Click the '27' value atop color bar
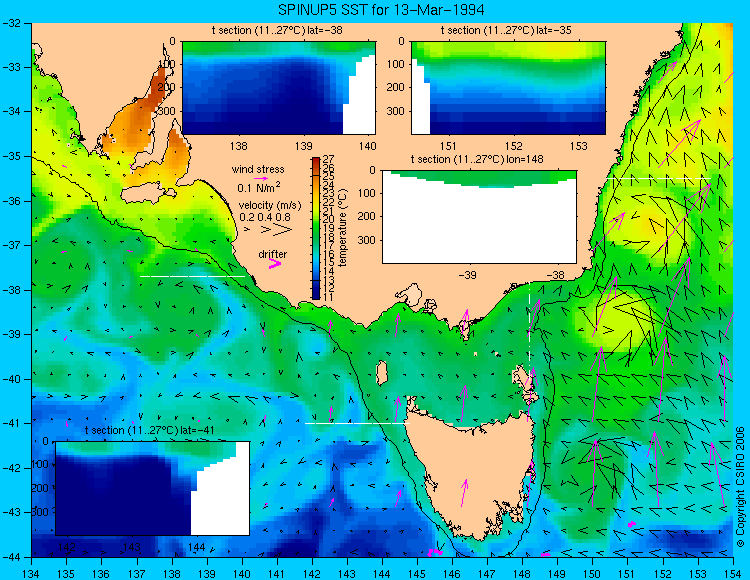The image size is (750, 580). click(x=329, y=159)
